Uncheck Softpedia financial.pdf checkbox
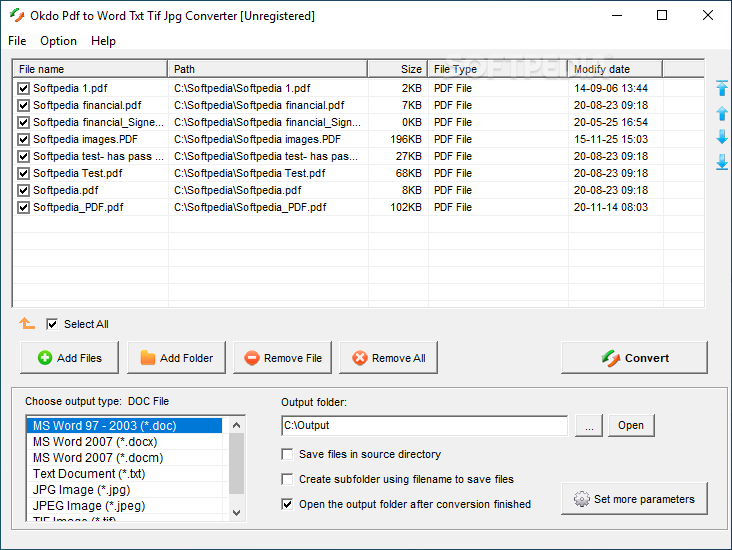Viewport: 732px width, 550px height. [x=23, y=106]
